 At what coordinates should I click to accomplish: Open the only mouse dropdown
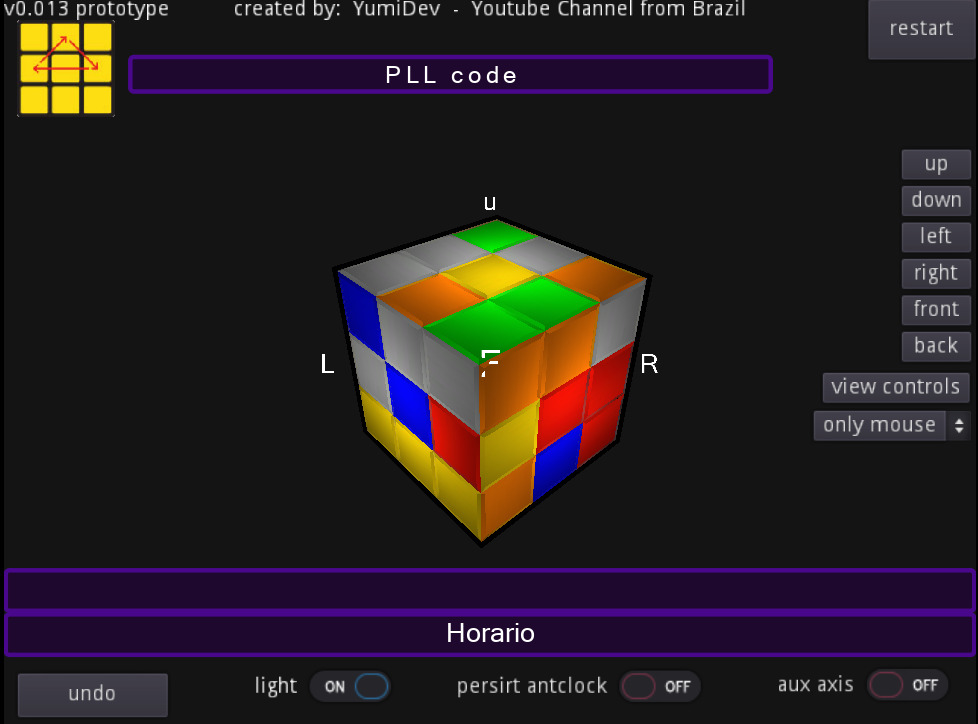(880, 425)
